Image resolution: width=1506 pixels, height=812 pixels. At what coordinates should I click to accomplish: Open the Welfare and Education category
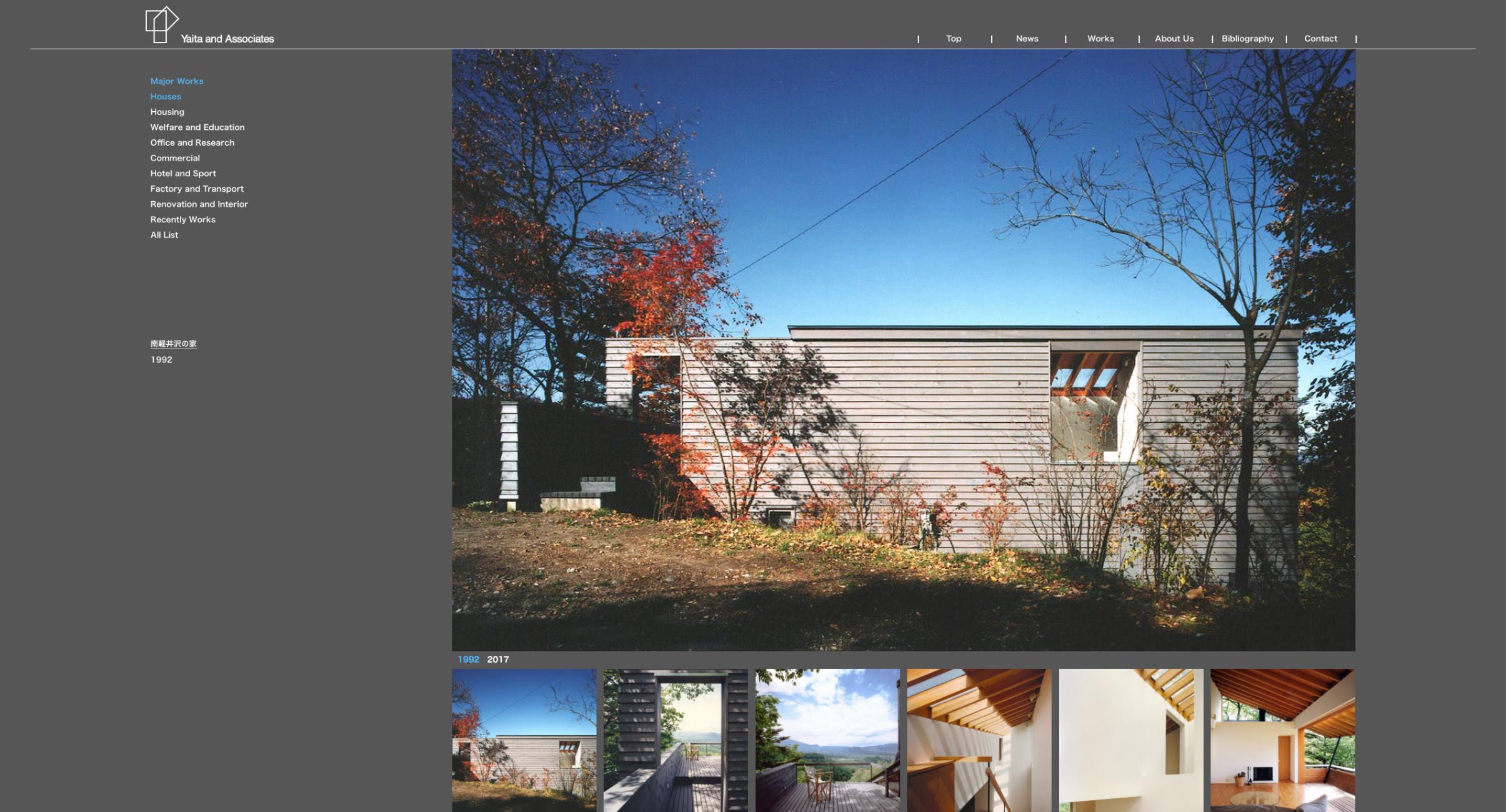(197, 127)
